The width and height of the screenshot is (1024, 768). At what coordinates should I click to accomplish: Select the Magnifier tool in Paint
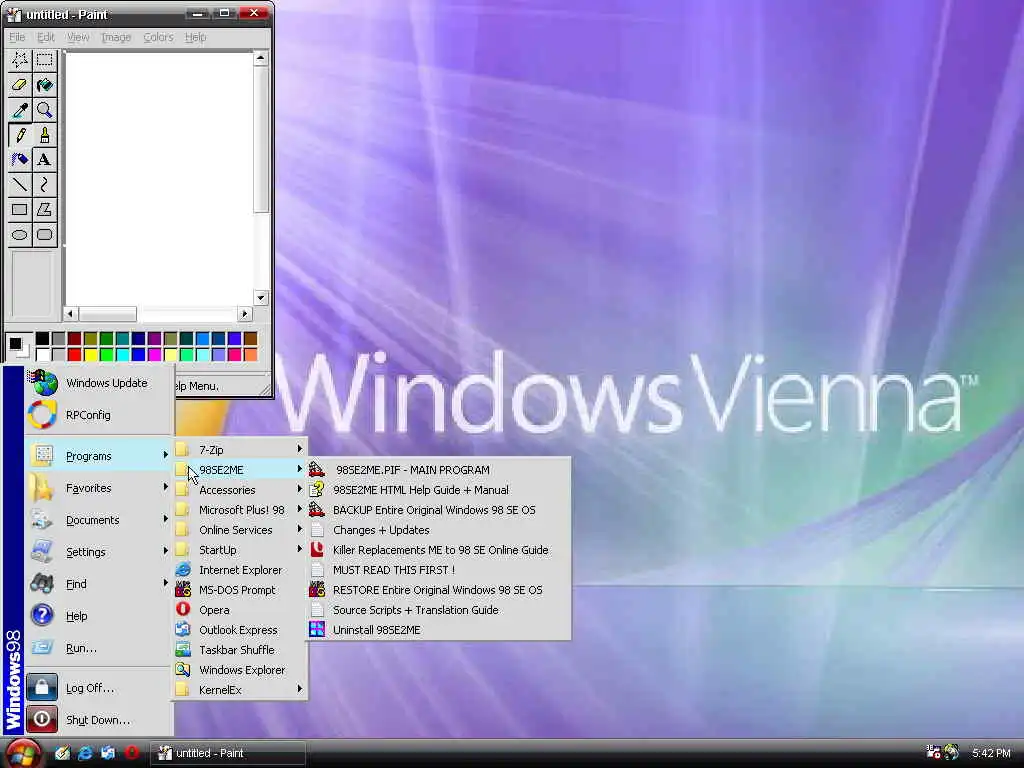44,110
